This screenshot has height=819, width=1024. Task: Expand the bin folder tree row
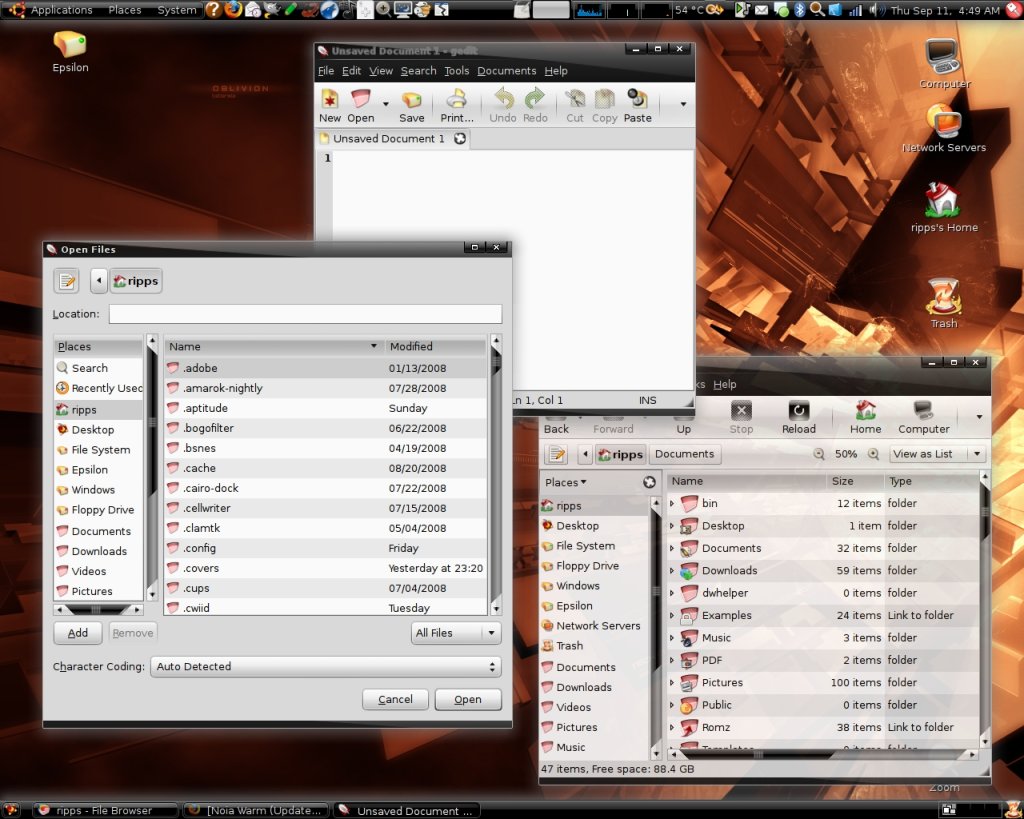(672, 503)
